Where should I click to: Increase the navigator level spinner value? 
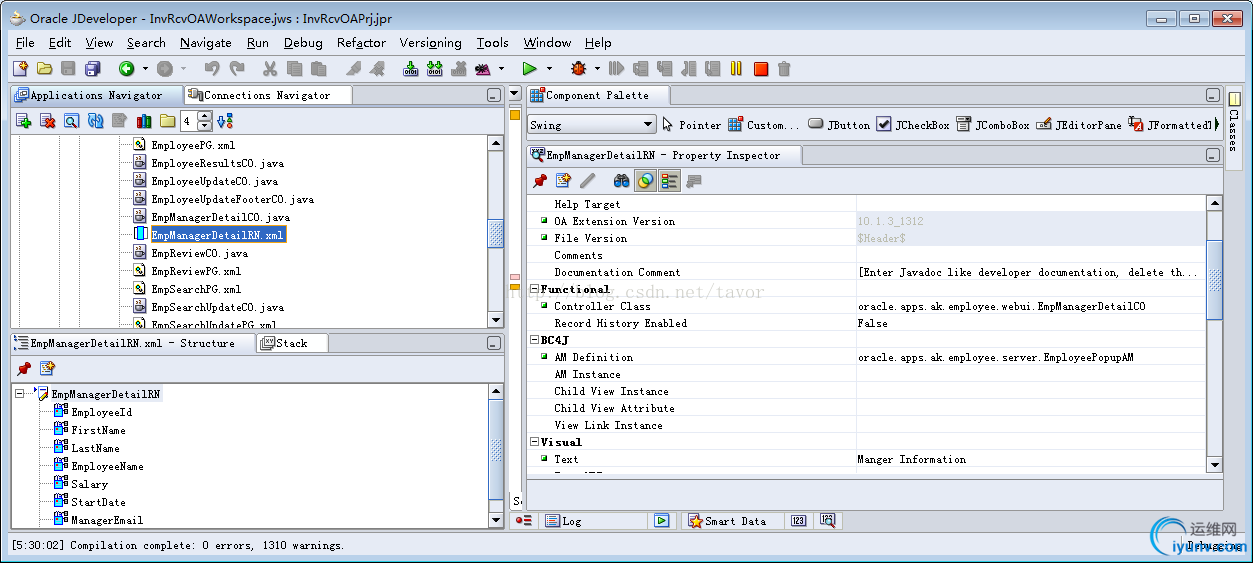[x=205, y=116]
